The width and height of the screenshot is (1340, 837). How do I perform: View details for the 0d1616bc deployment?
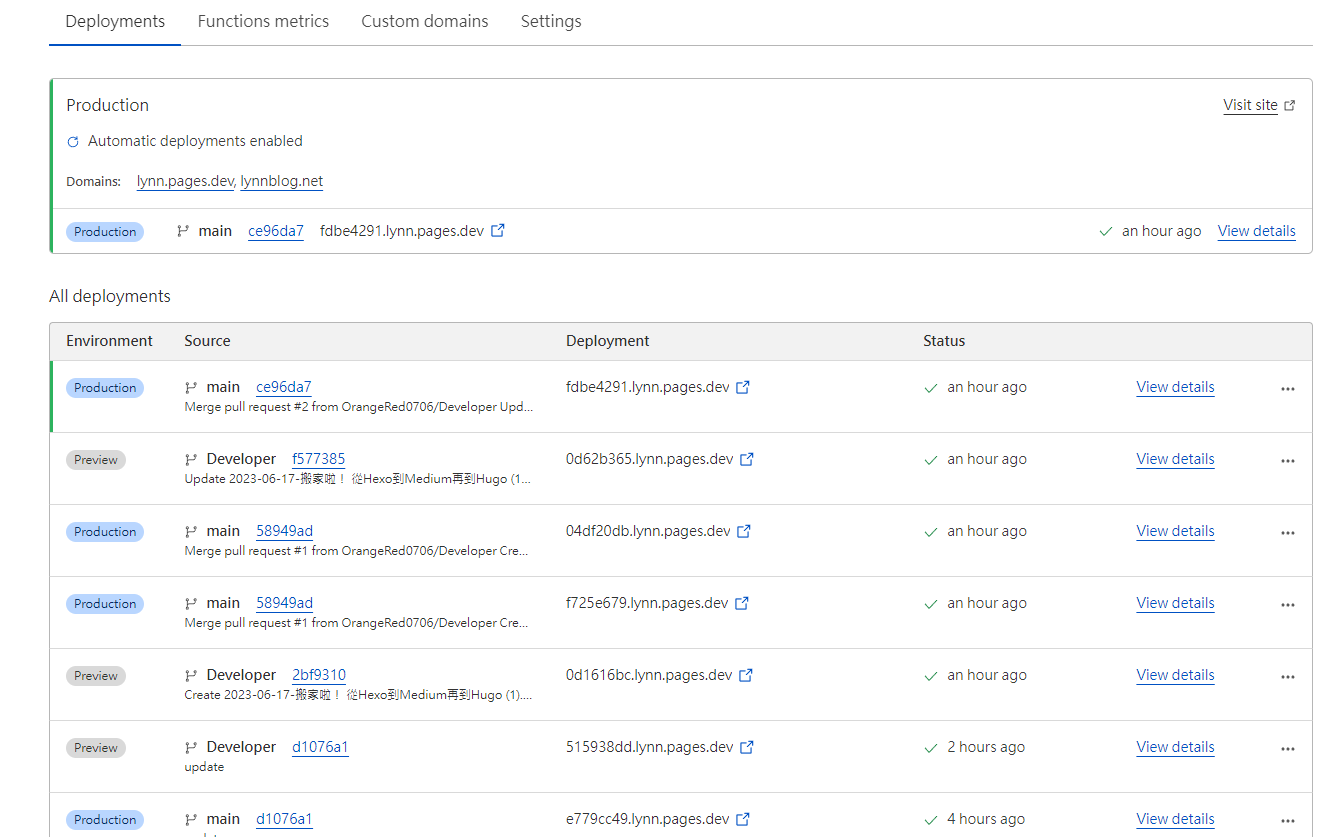pos(1175,675)
